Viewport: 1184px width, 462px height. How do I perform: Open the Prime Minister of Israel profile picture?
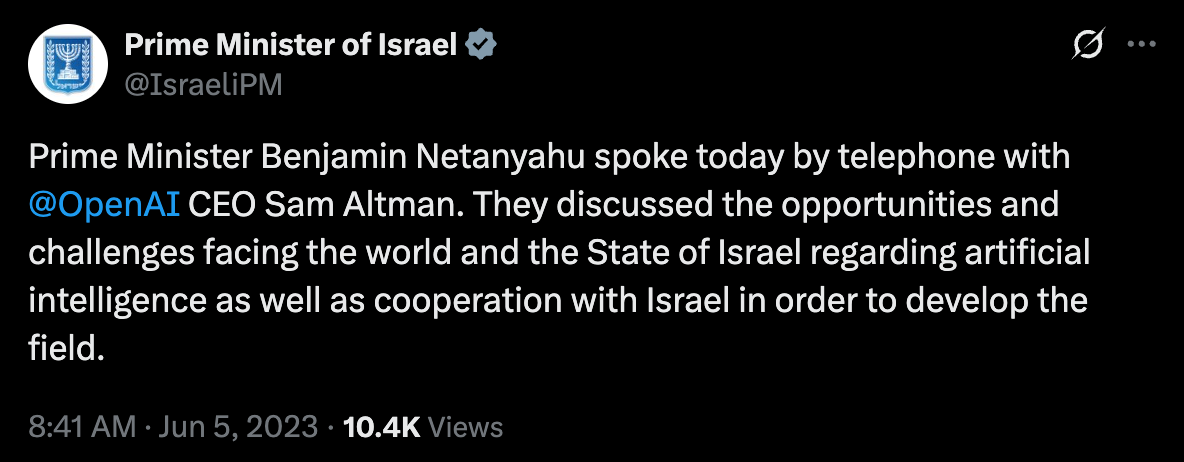coord(67,65)
